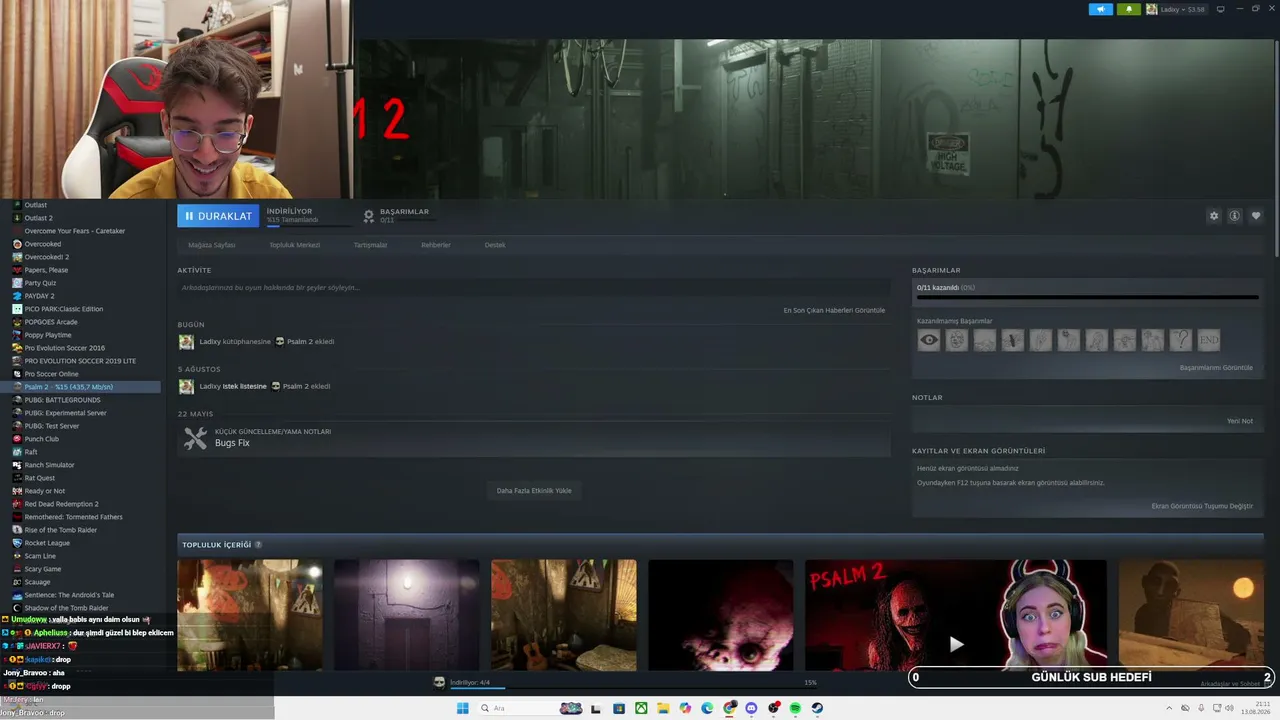Viewport: 1280px width, 720px height.
Task: Open the lit corridor door community screenshot
Action: (406, 615)
